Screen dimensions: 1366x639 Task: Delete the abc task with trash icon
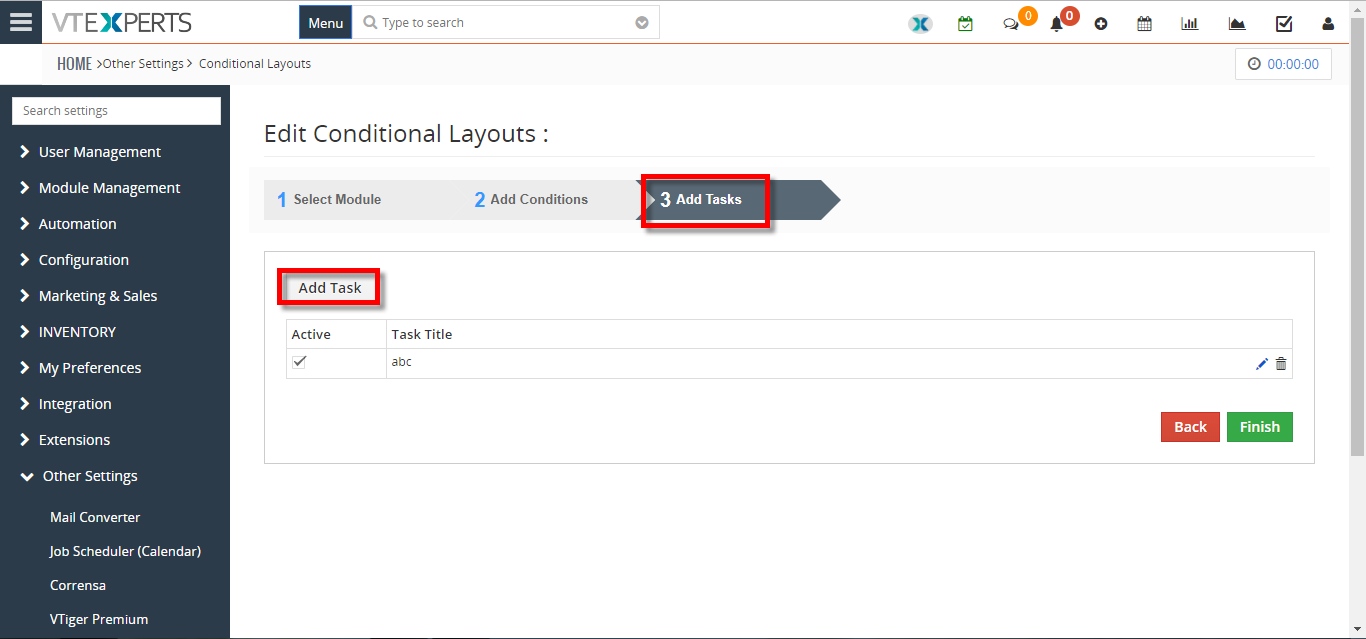tap(1281, 364)
